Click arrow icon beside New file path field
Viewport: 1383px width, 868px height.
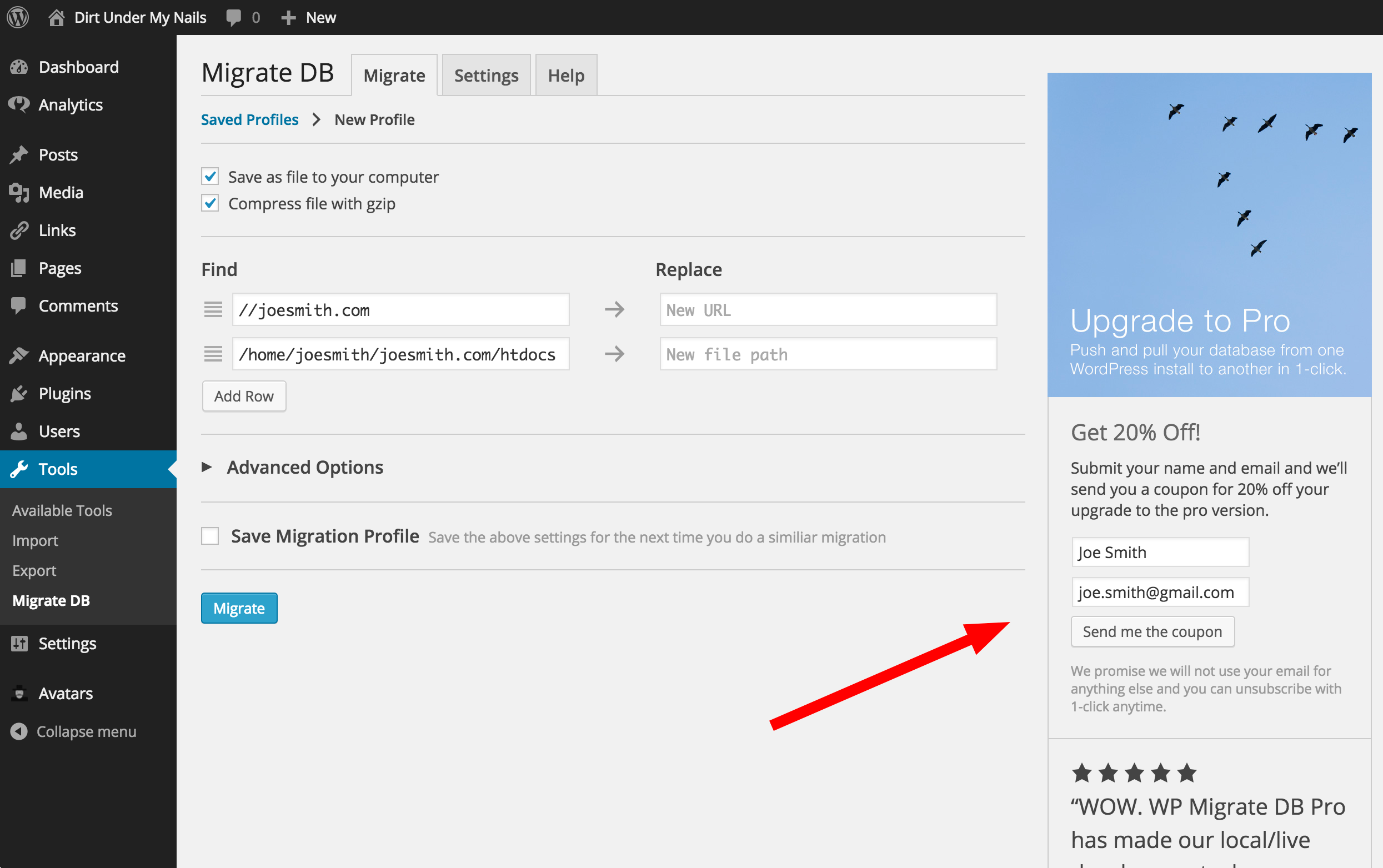point(614,354)
